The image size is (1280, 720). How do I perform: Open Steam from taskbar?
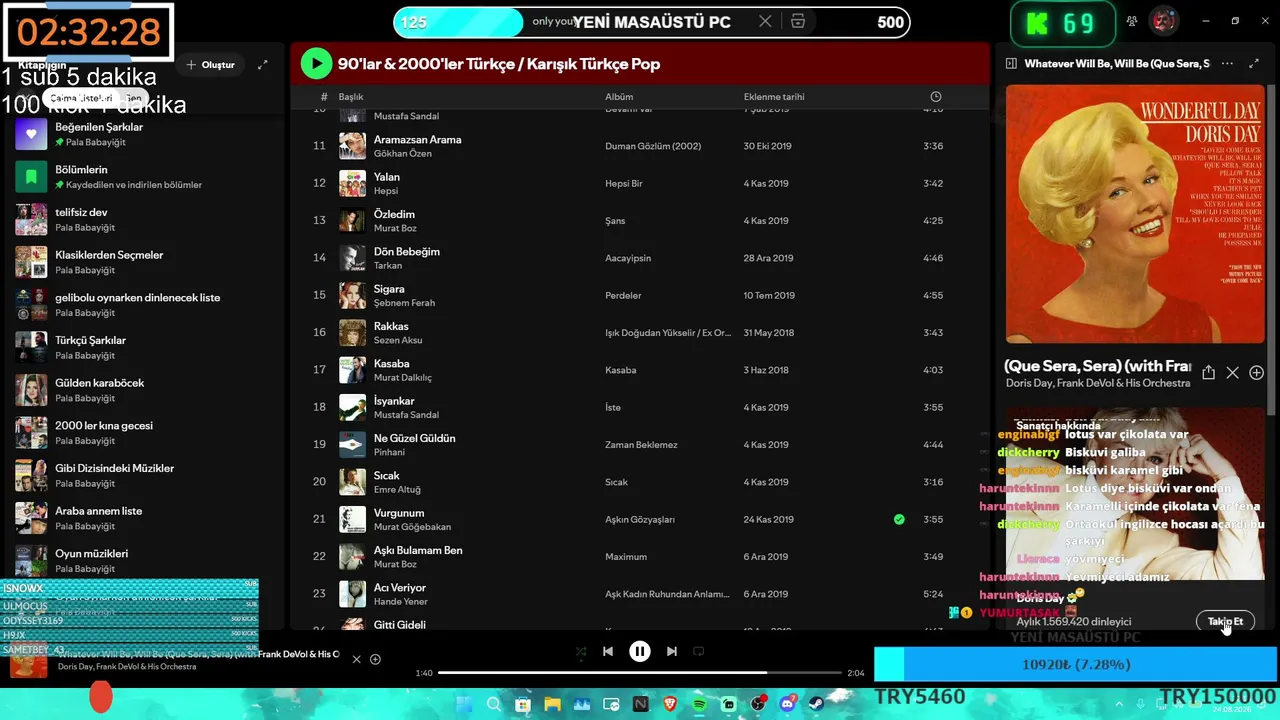pyautogui.click(x=817, y=704)
